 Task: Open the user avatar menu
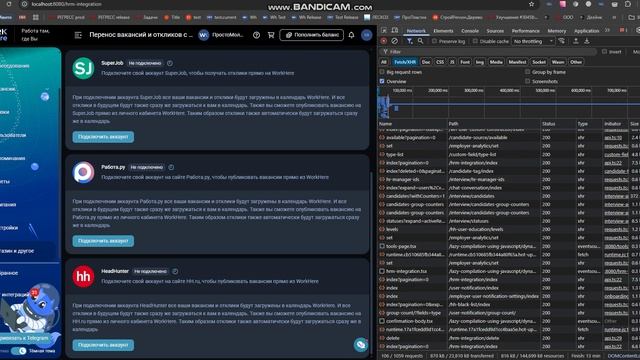367,35
